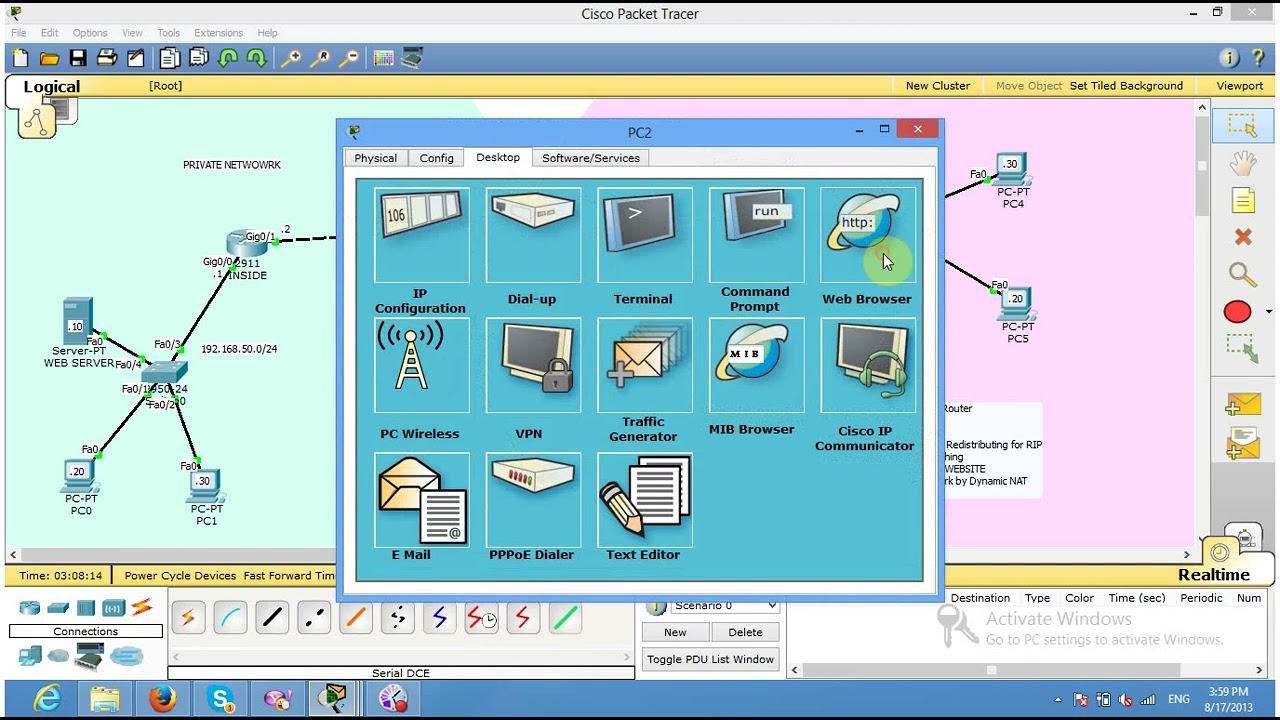Open Internet Explorer from the taskbar
The height and width of the screenshot is (720, 1280).
click(x=47, y=698)
